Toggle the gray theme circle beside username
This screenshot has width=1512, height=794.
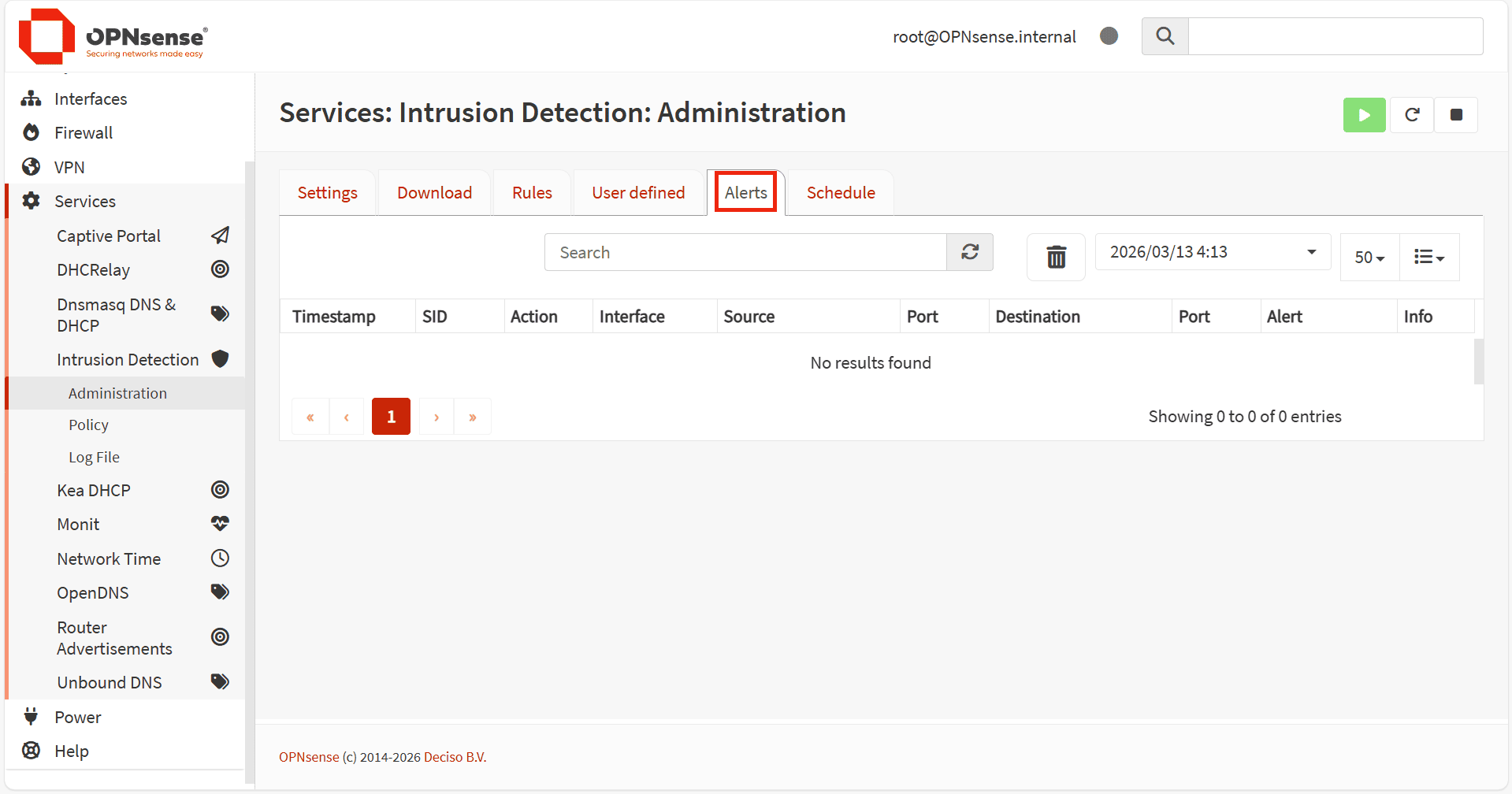[1109, 36]
